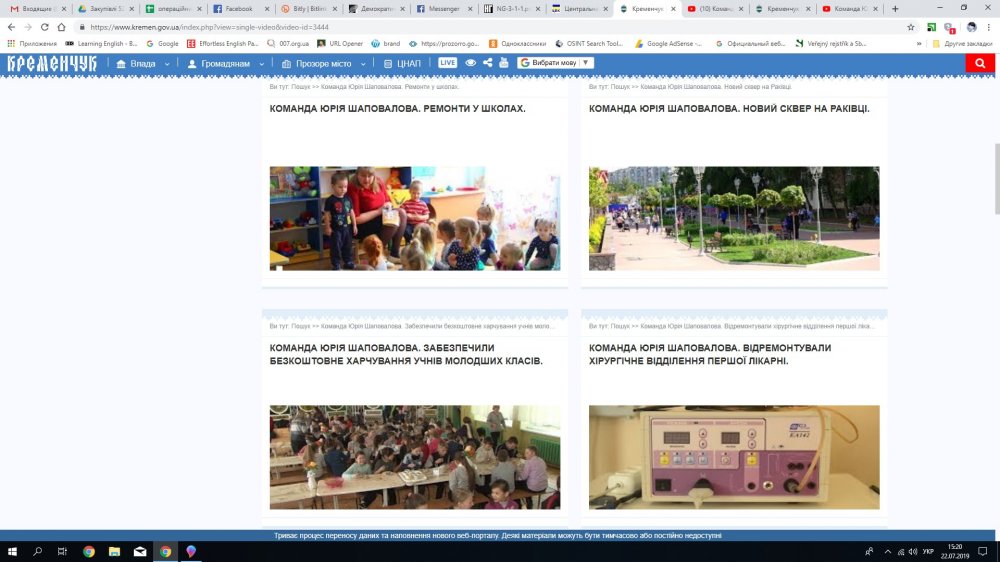Reload the page with browser refresh icon
The height and width of the screenshot is (562, 1000).
[45, 27]
